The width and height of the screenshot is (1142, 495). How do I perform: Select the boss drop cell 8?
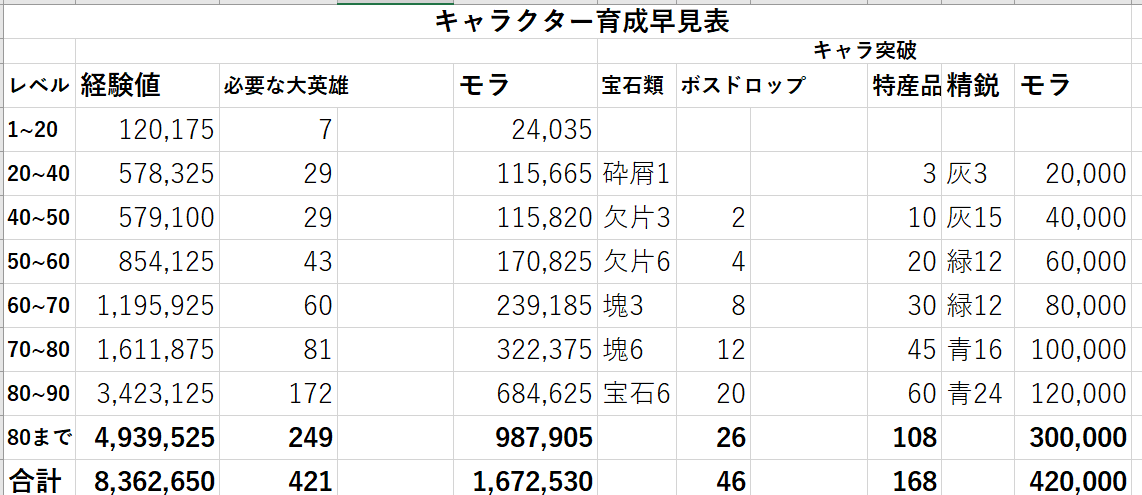click(713, 306)
